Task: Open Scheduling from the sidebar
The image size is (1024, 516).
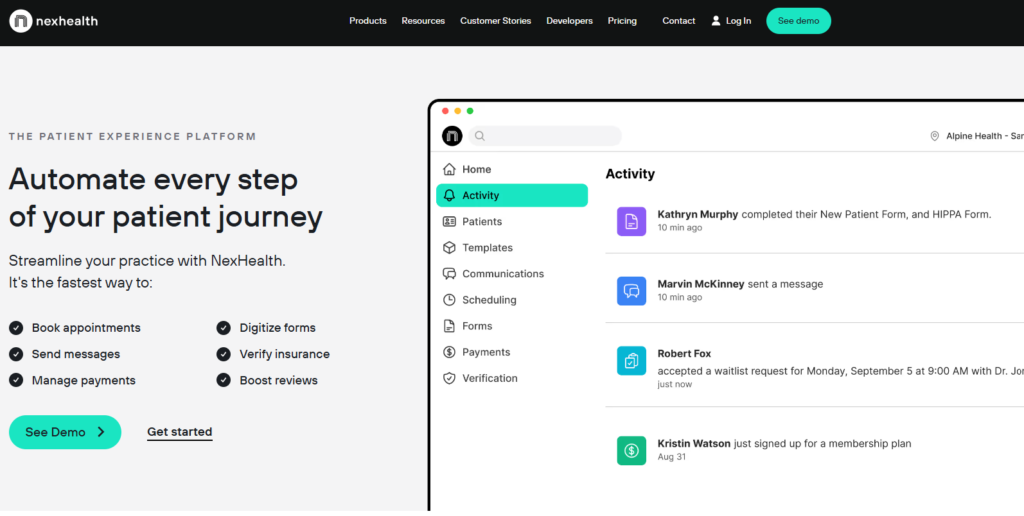Action: (489, 300)
